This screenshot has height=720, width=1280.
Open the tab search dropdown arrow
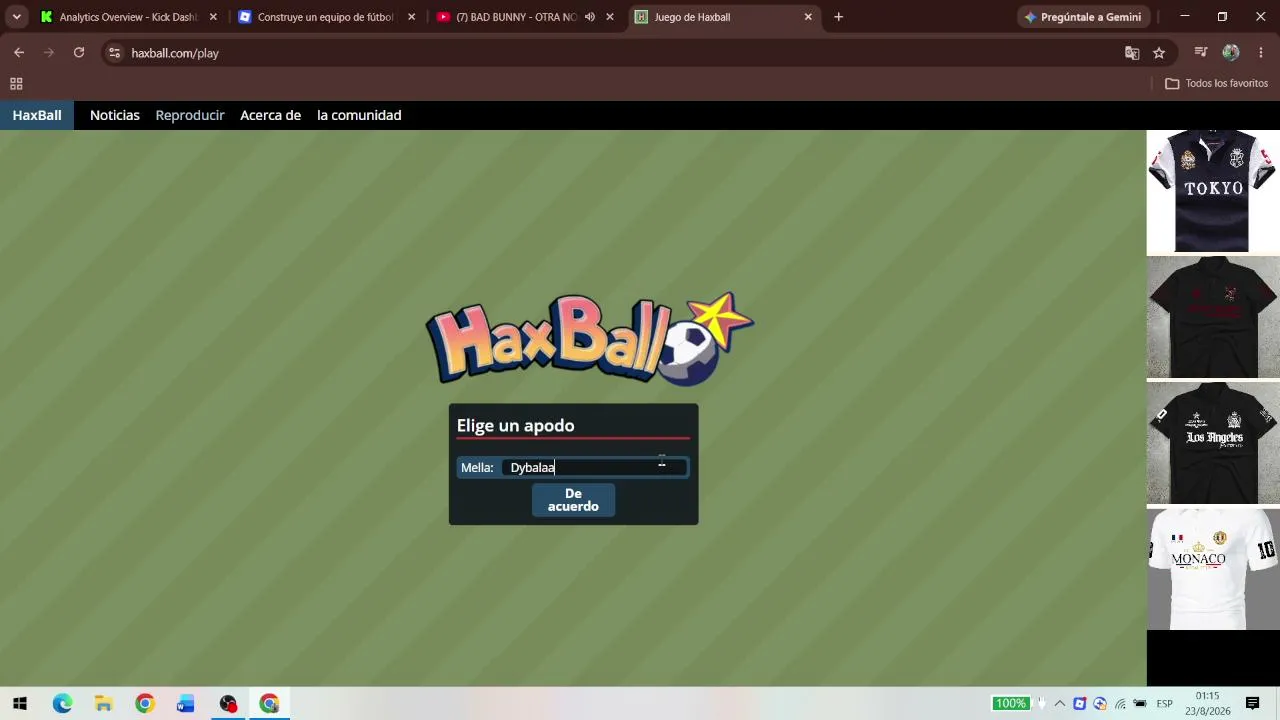pyautogui.click(x=17, y=17)
